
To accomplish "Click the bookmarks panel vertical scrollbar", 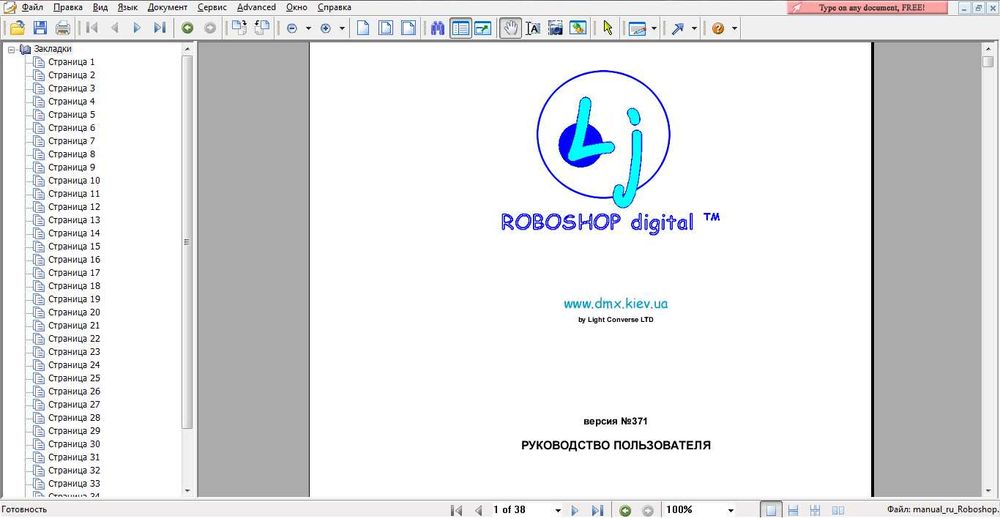I will [x=187, y=242].
